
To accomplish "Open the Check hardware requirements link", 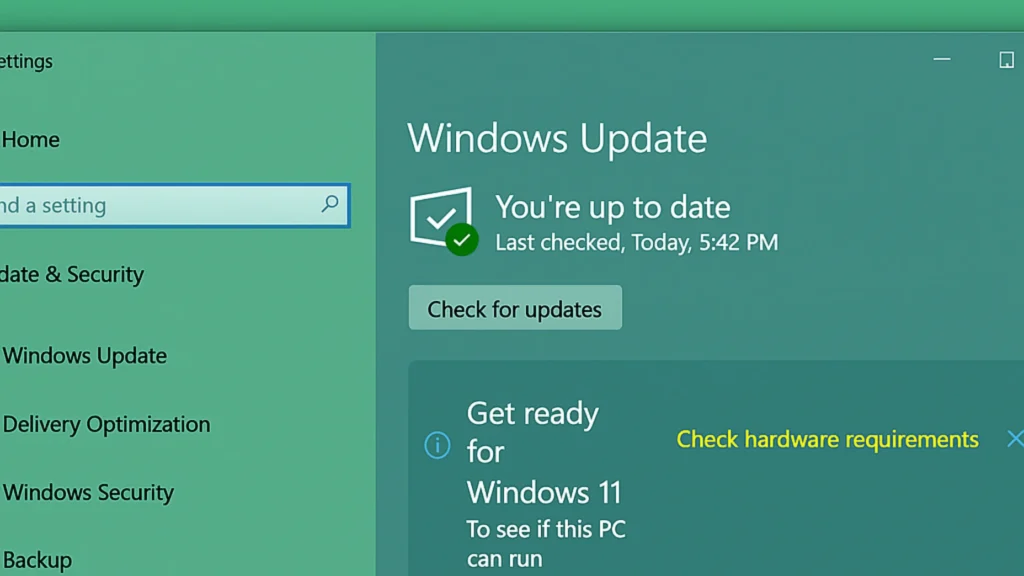I will tap(827, 439).
